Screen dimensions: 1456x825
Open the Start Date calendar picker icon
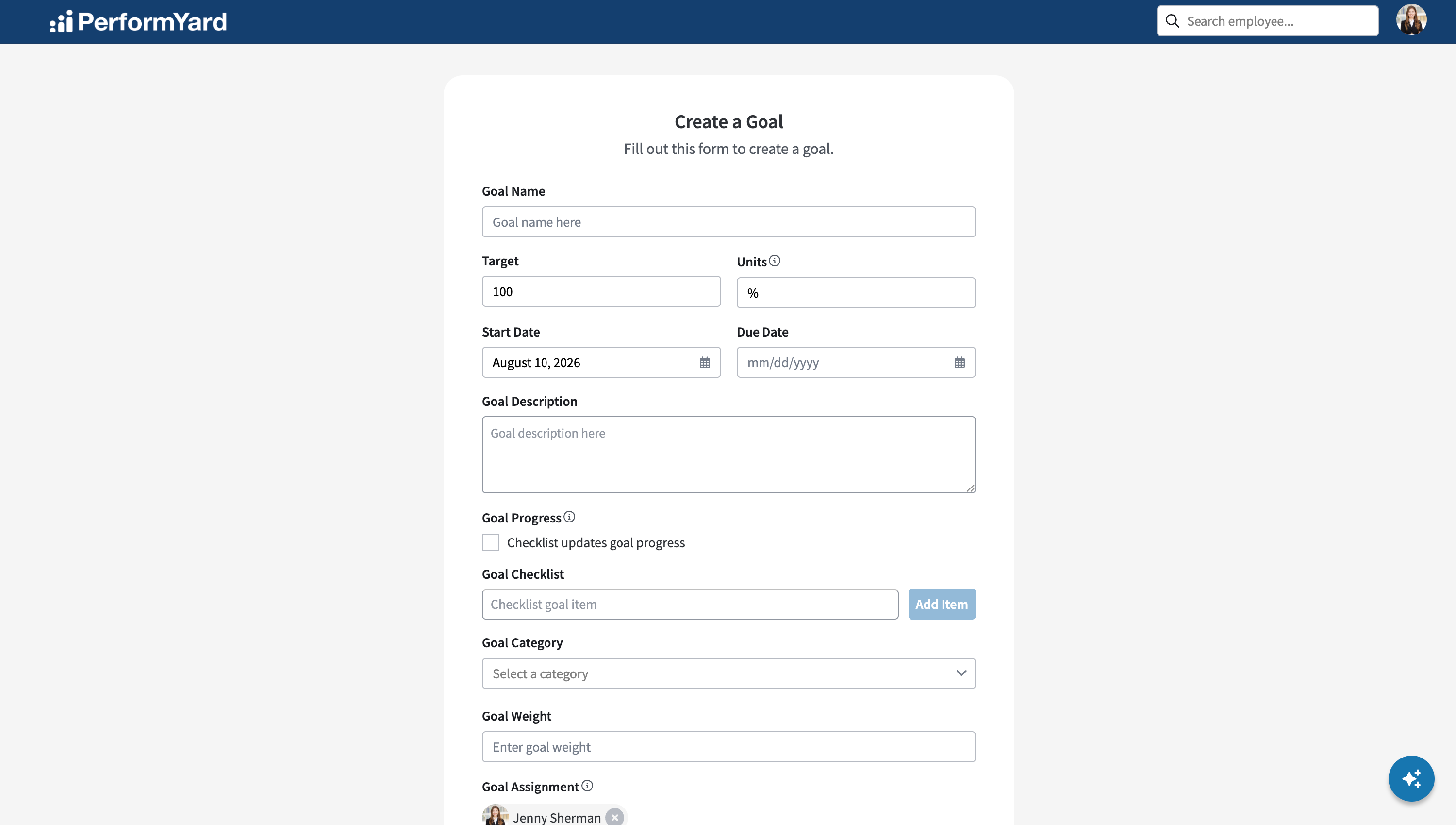[705, 363]
